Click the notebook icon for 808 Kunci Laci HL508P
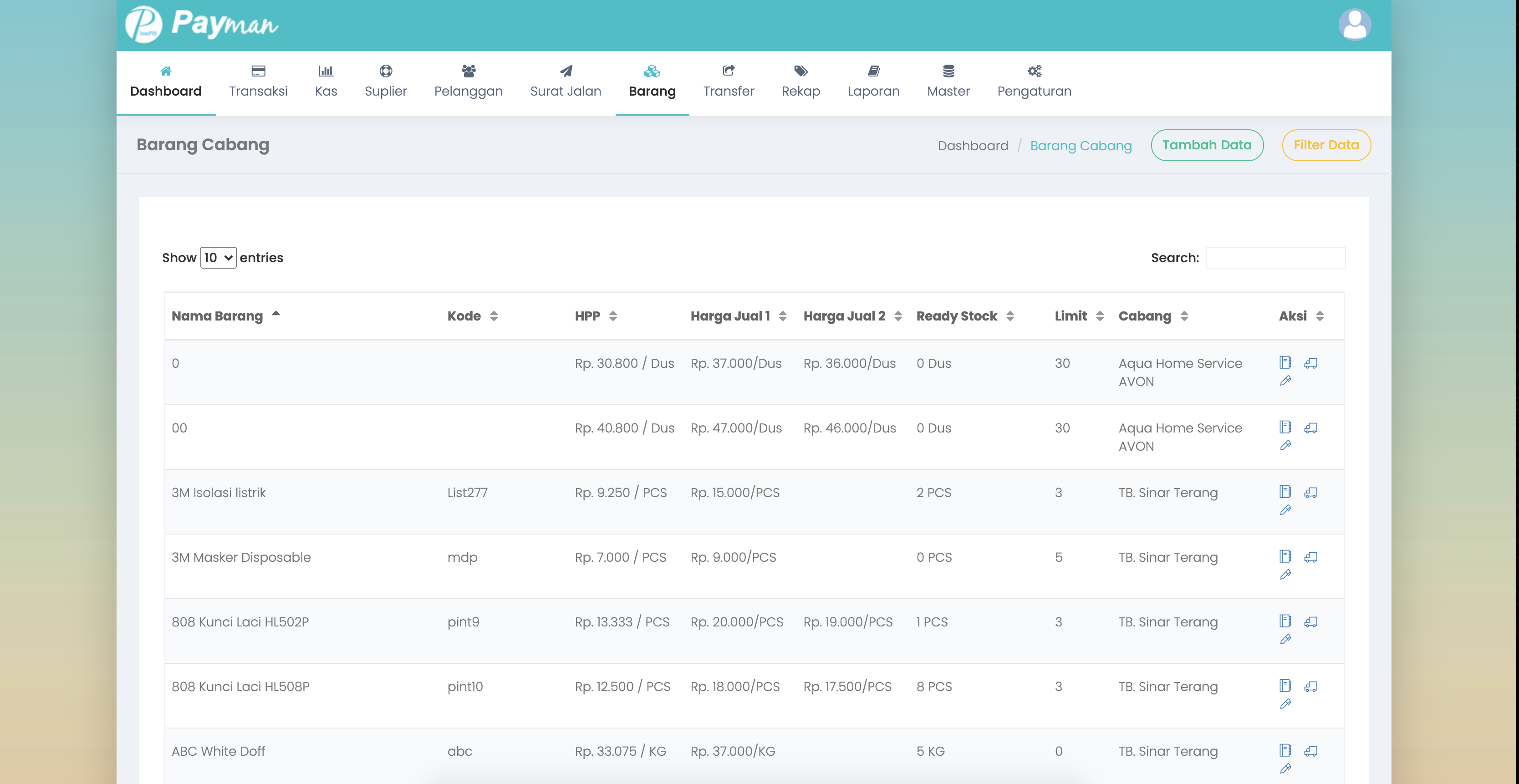Image resolution: width=1519 pixels, height=784 pixels. [1285, 686]
